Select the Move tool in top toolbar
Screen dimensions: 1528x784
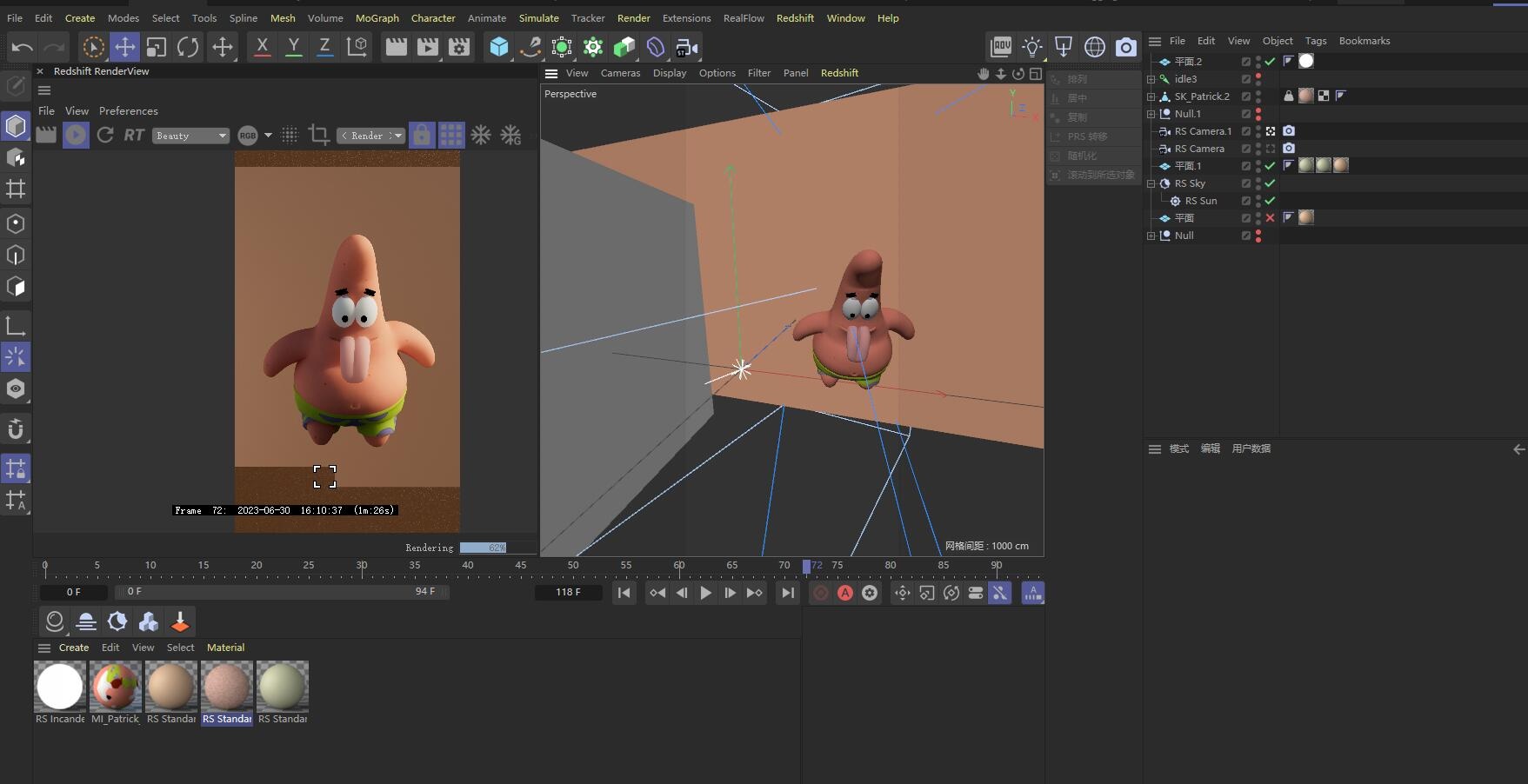pyautogui.click(x=124, y=47)
